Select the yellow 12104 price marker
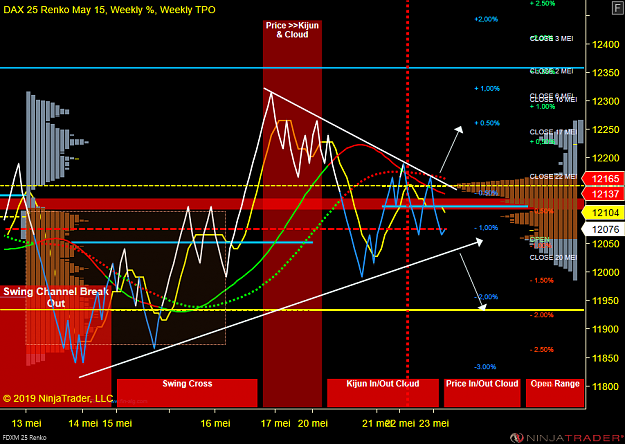This screenshot has height=444, width=625. pos(603,212)
